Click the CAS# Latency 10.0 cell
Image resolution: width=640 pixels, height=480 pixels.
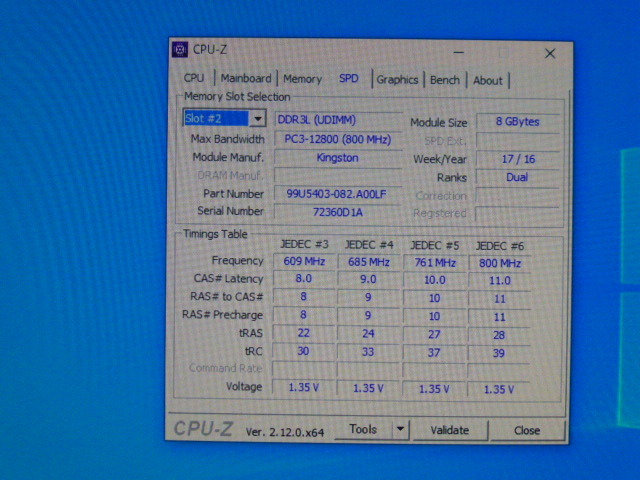pyautogui.click(x=434, y=280)
